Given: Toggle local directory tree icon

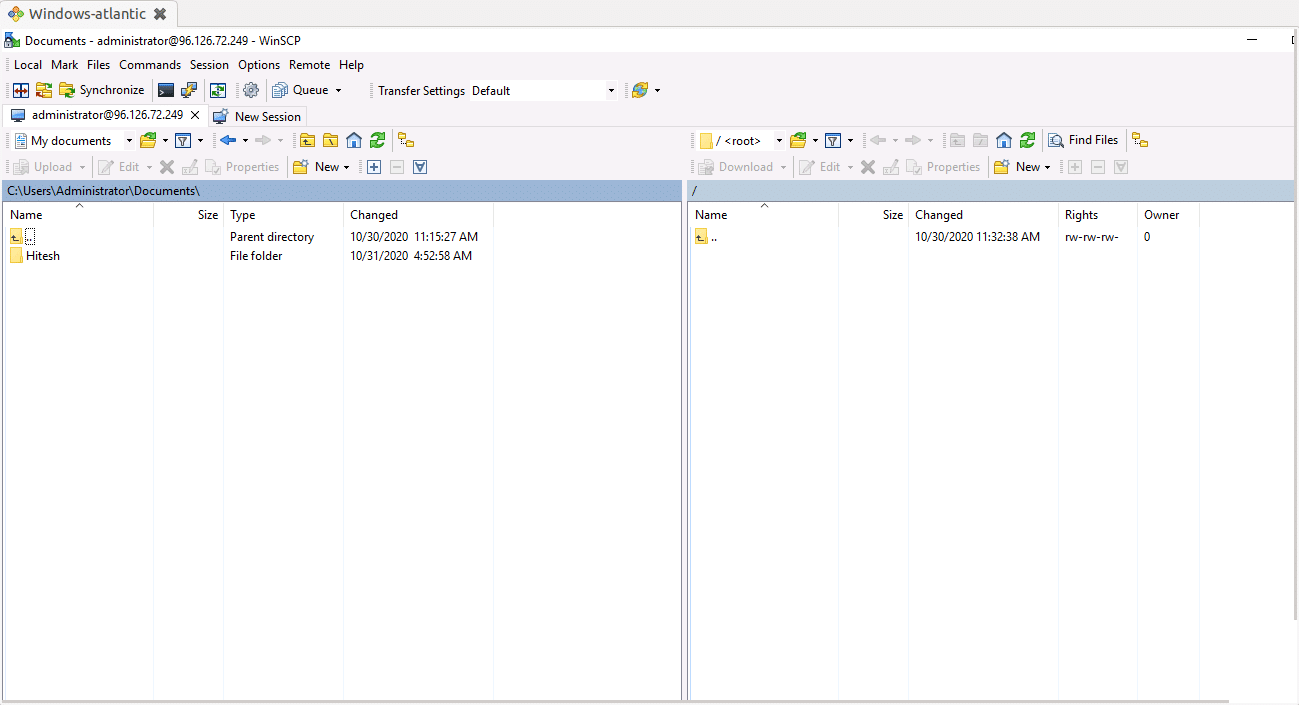Looking at the screenshot, I should (x=406, y=140).
